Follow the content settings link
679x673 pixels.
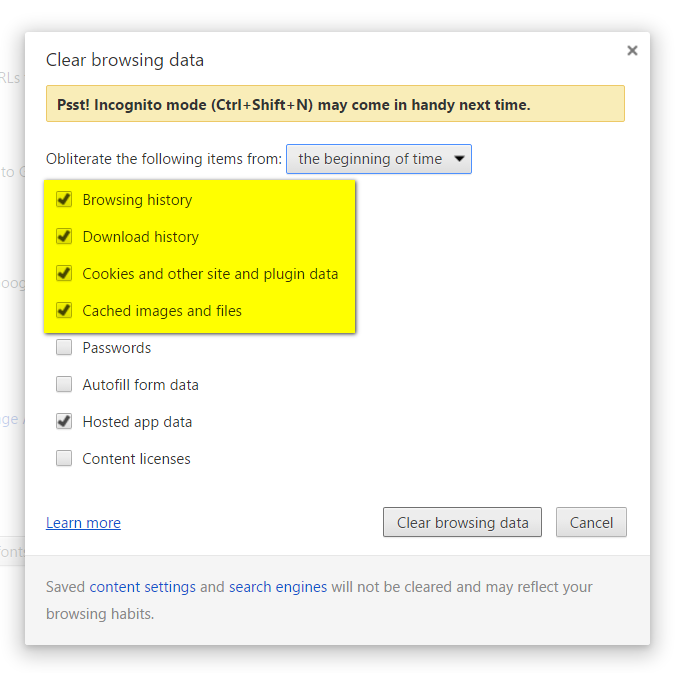[x=142, y=587]
